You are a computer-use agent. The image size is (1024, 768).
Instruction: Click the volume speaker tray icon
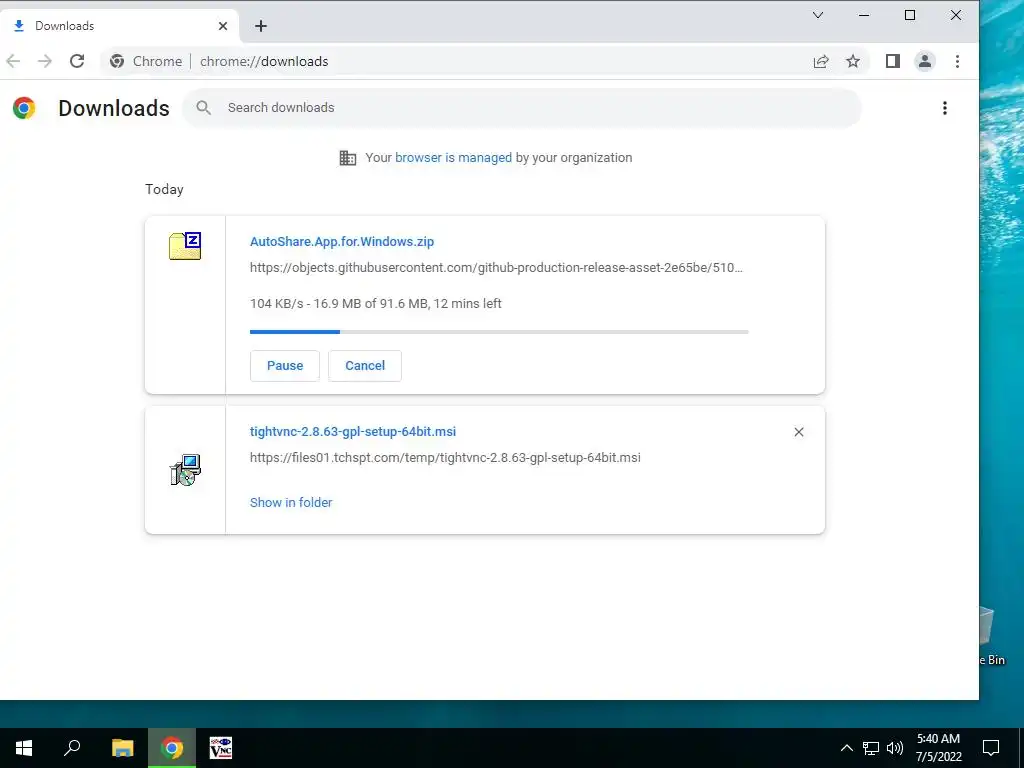pyautogui.click(x=895, y=748)
